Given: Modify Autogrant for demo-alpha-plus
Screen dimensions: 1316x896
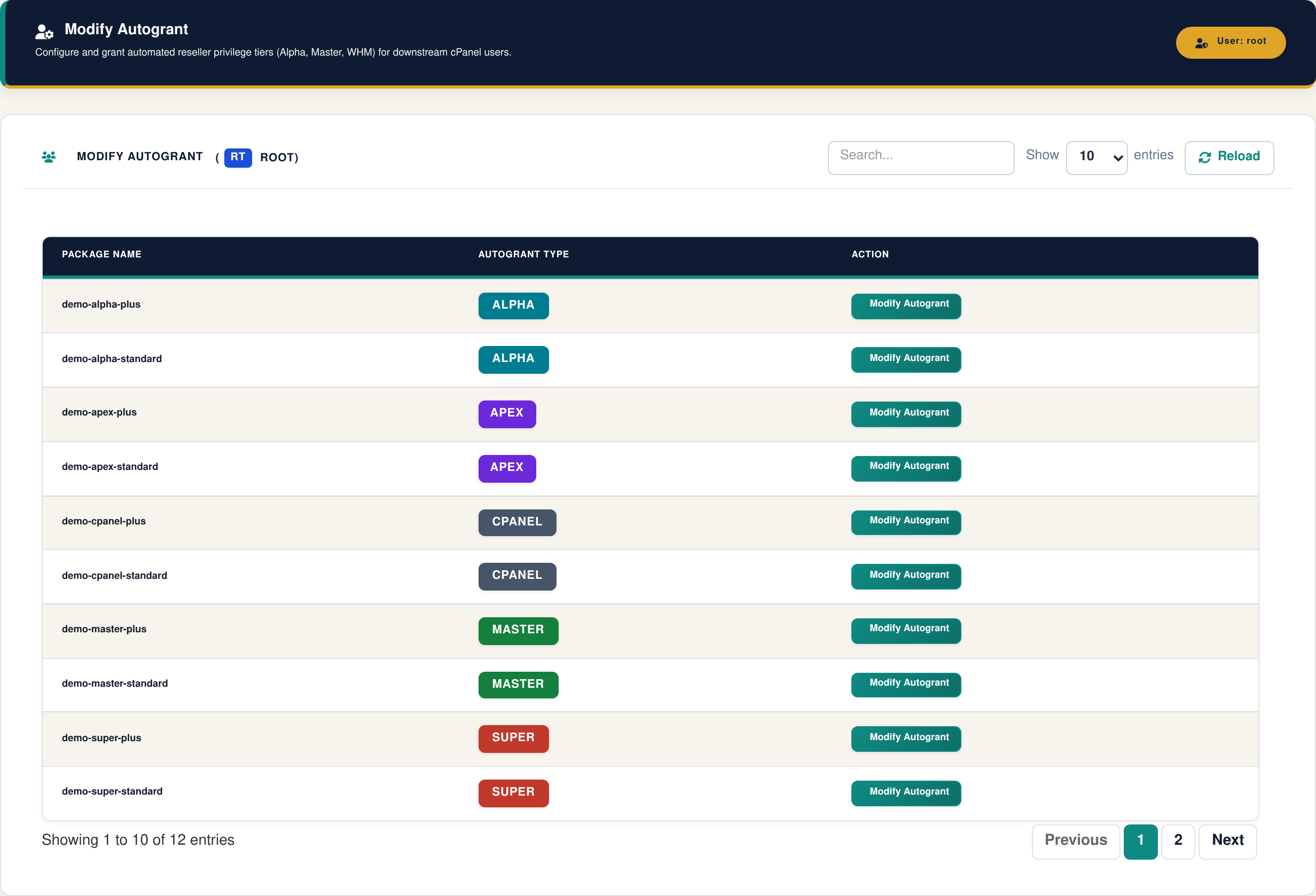Looking at the screenshot, I should [x=905, y=305].
